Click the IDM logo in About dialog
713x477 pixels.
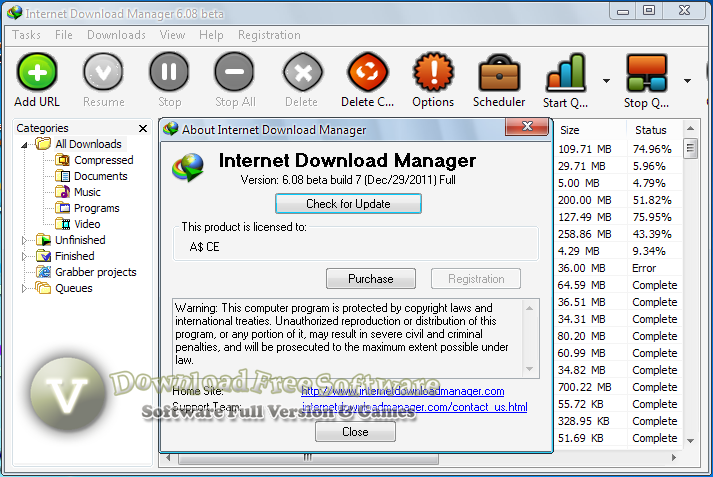188,168
